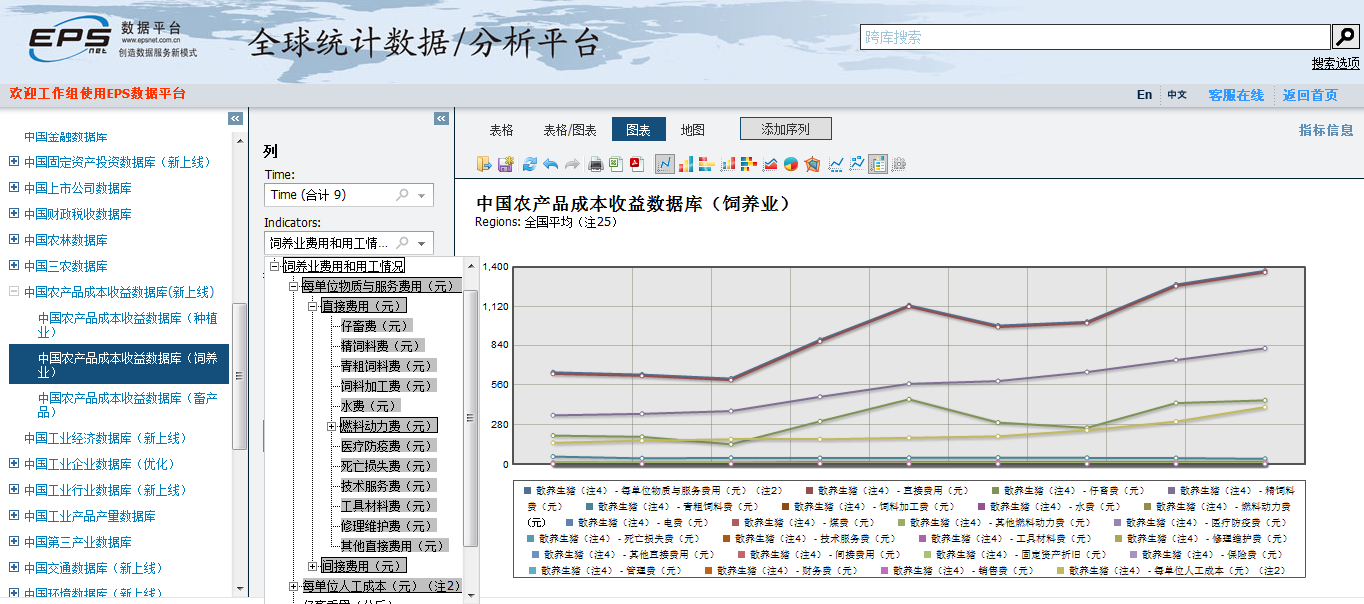Expand 中国工业企业数据库（优化） node
Screen dimensions: 1364x604
pos(13,463)
